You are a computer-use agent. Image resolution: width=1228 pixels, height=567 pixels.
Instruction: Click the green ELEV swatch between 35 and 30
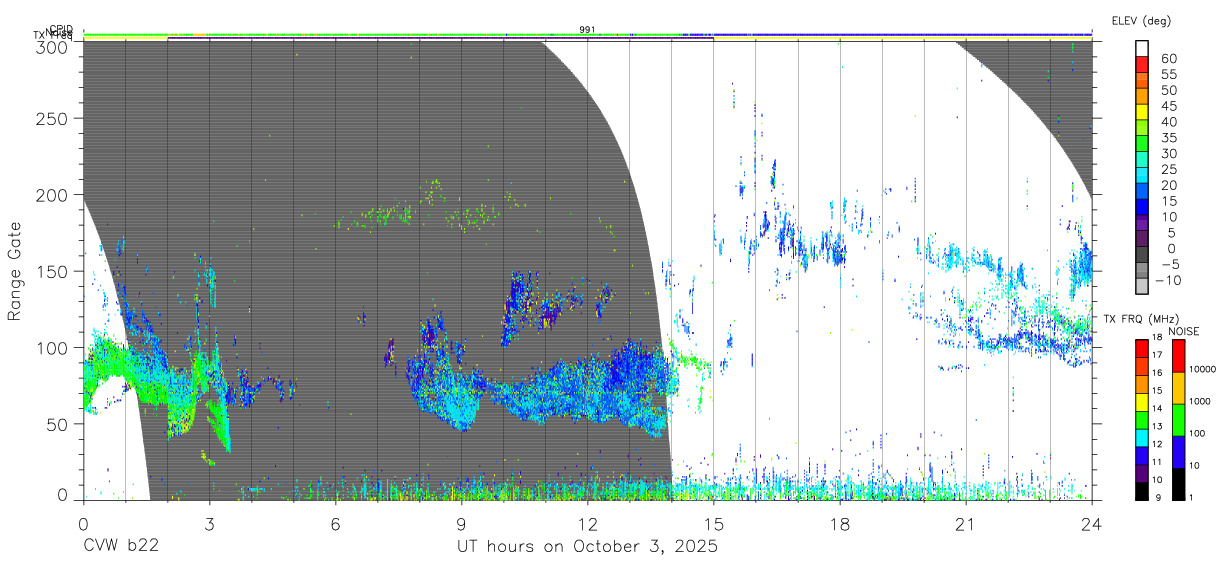click(1142, 144)
